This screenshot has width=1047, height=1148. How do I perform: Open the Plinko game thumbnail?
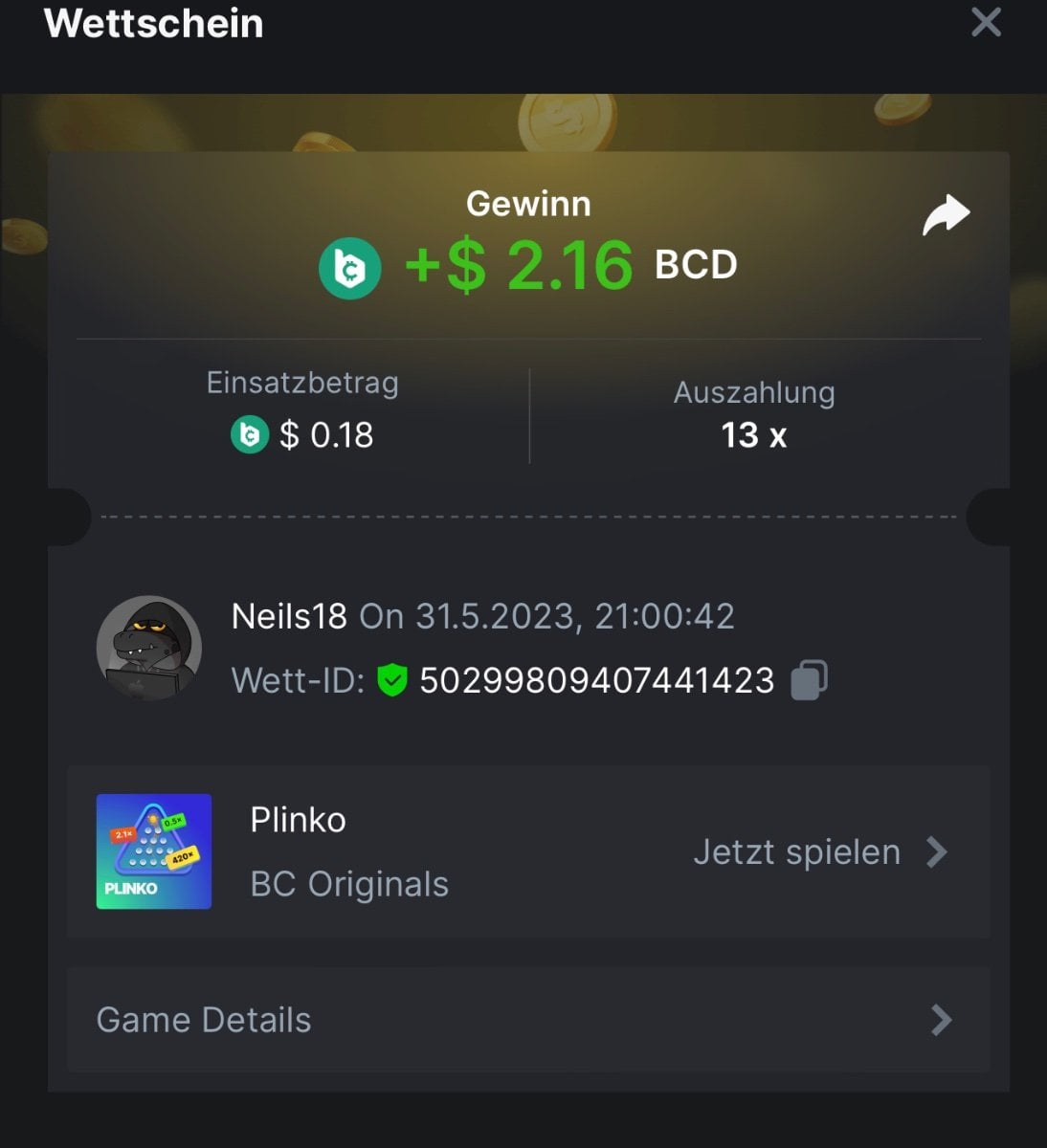[x=154, y=851]
